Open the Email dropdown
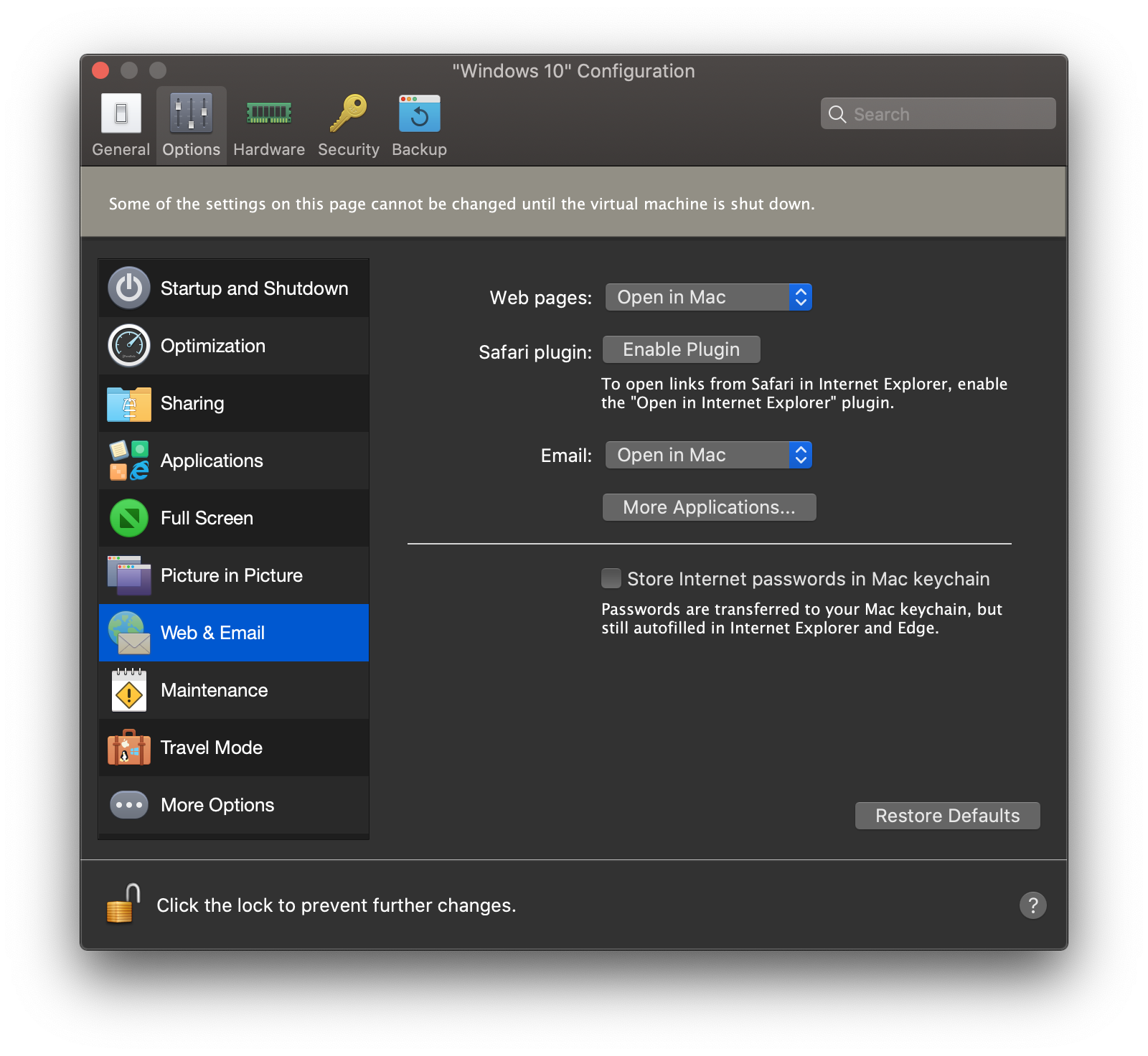Image resolution: width=1148 pixels, height=1056 pixels. click(x=709, y=455)
